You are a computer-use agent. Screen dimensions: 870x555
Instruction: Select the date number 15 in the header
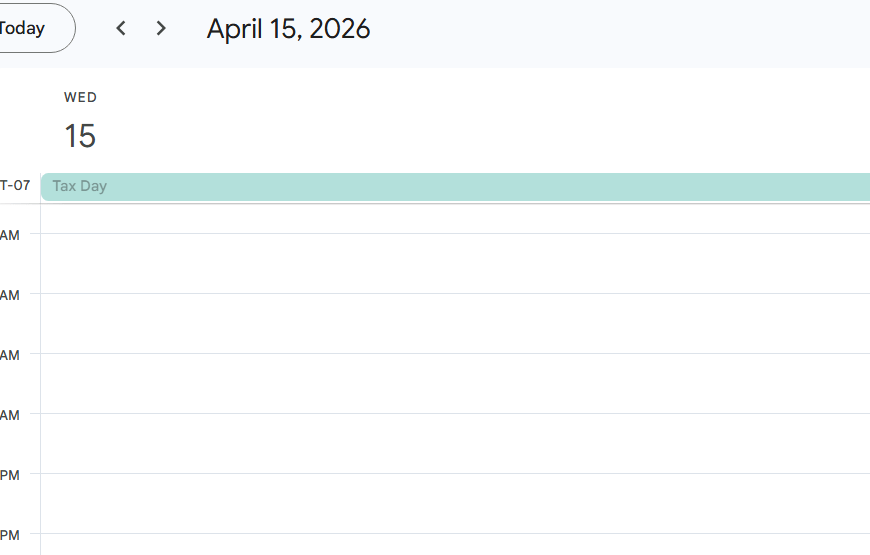pyautogui.click(x=80, y=136)
